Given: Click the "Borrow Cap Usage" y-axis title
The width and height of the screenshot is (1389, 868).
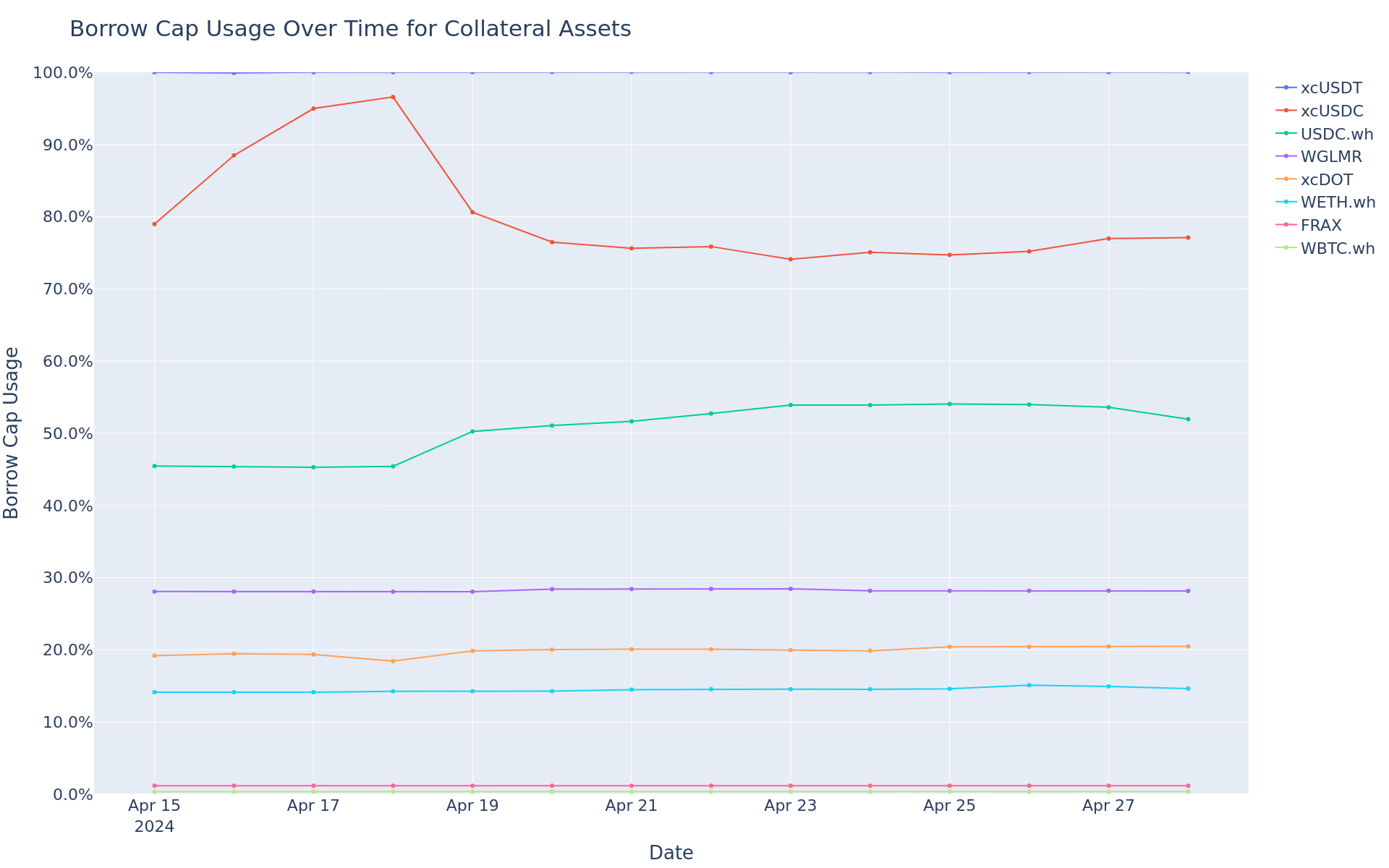Looking at the screenshot, I should (x=12, y=433).
